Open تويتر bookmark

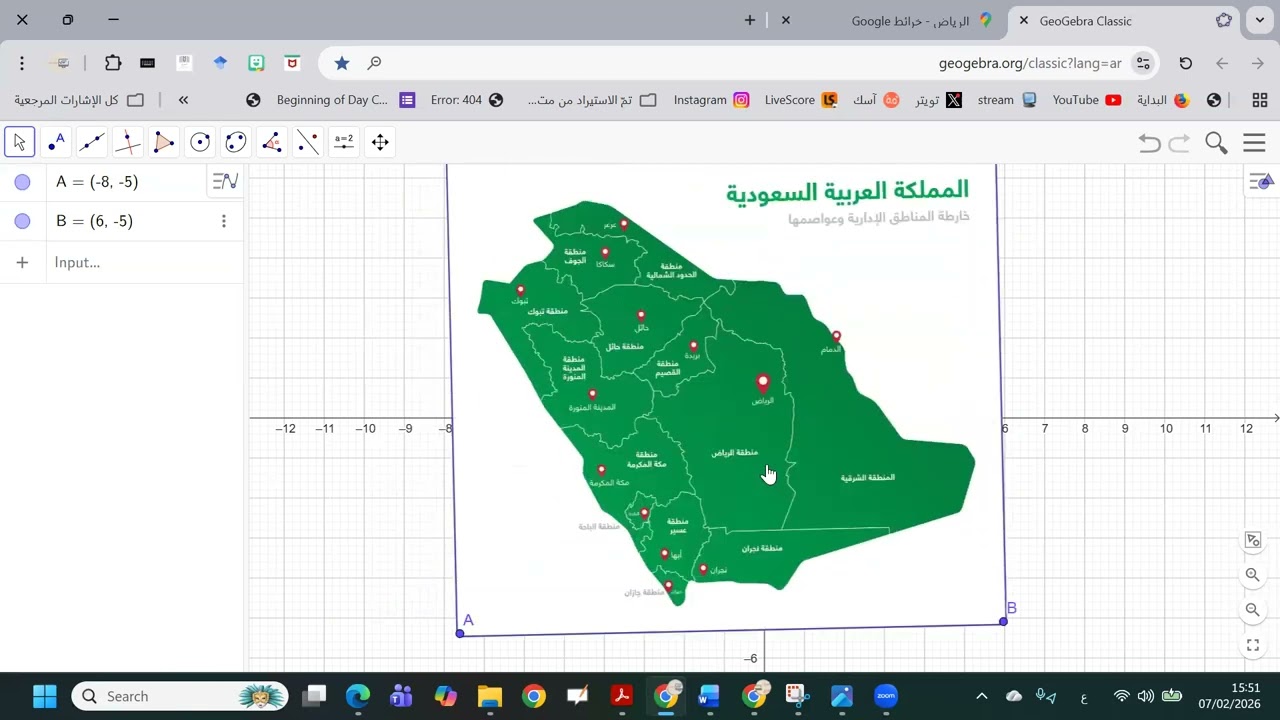click(939, 100)
